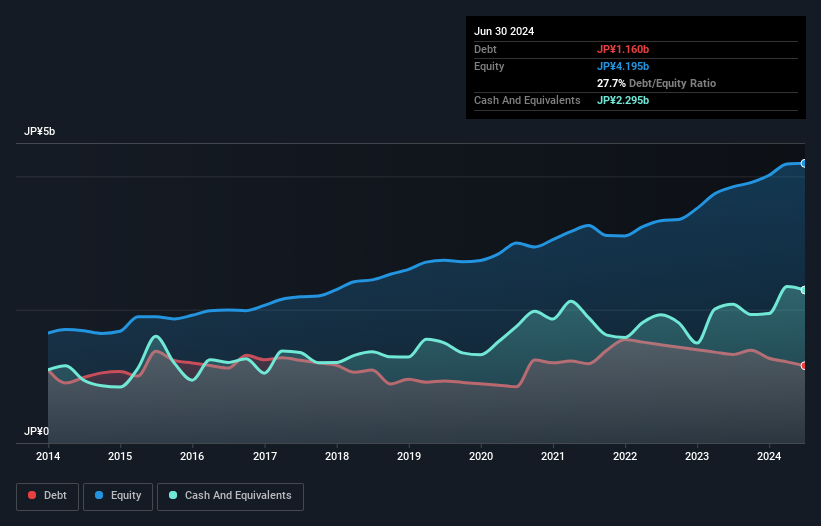Click the Equity row label in tooltip
Image resolution: width=821 pixels, height=526 pixels.
point(489,66)
